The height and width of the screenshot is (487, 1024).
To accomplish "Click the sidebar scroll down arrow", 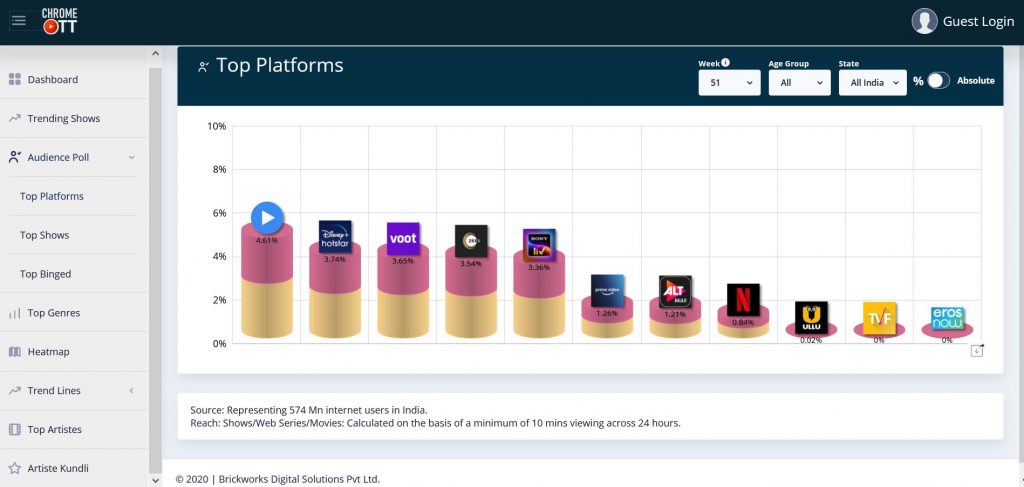I will coord(155,480).
